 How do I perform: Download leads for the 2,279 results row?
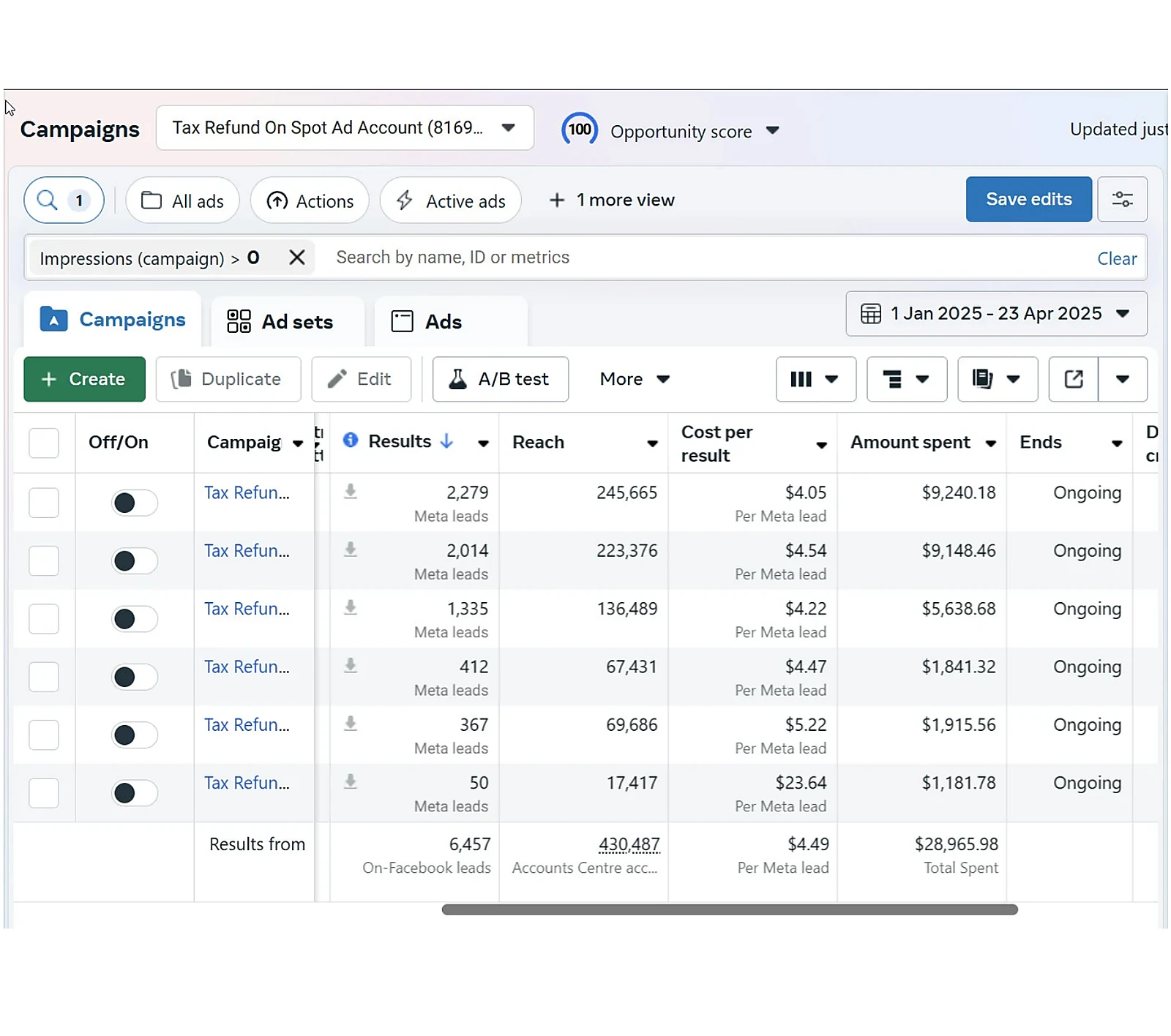click(x=351, y=491)
